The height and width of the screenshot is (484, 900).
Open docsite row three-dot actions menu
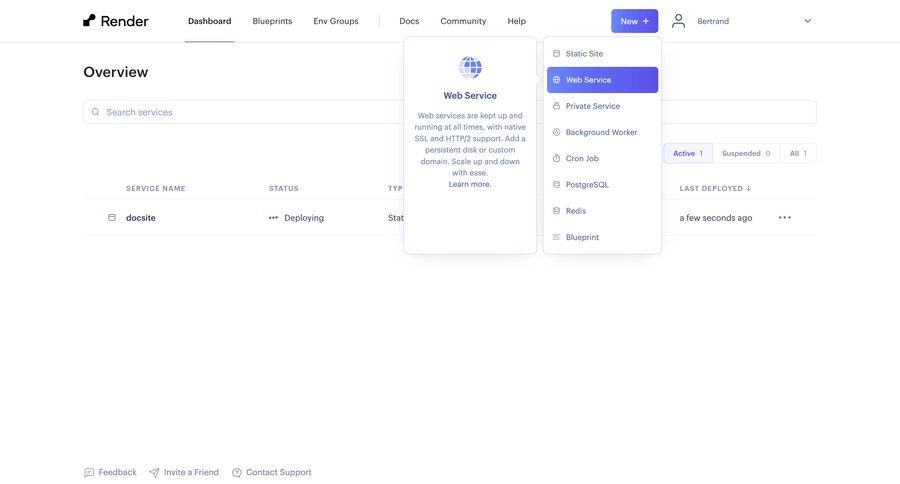pos(785,218)
